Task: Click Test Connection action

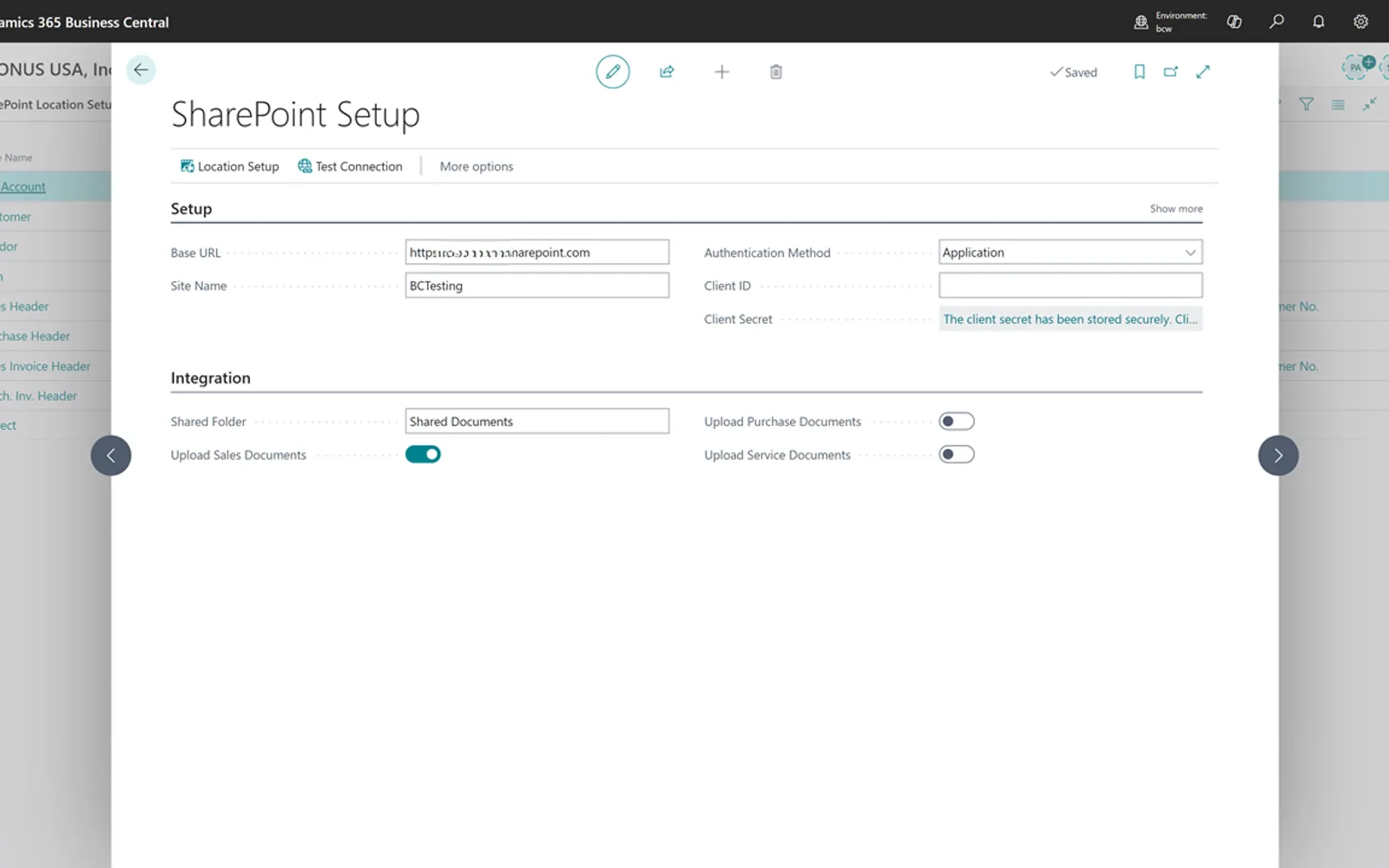Action: coord(351,167)
